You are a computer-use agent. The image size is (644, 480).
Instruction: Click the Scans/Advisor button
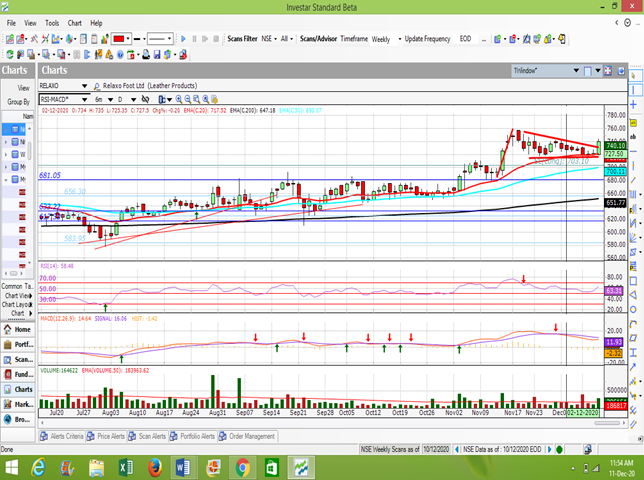pos(317,38)
